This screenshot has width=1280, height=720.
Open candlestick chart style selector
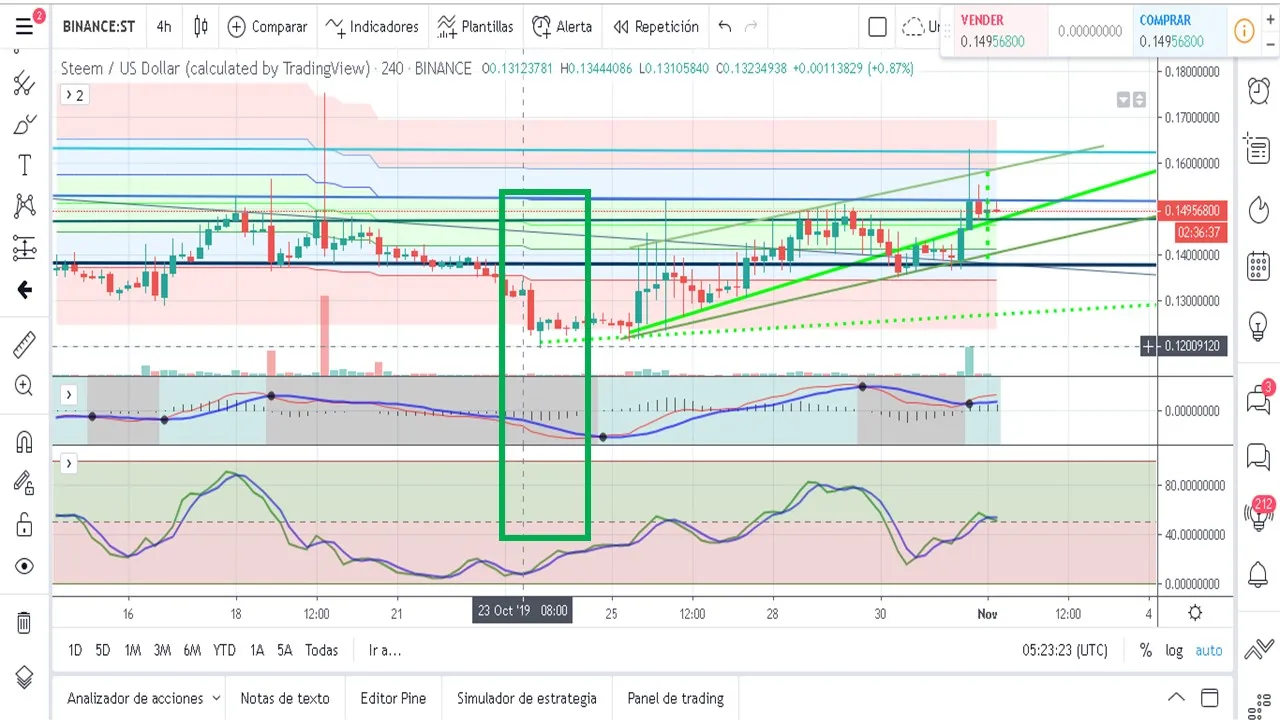pos(201,27)
